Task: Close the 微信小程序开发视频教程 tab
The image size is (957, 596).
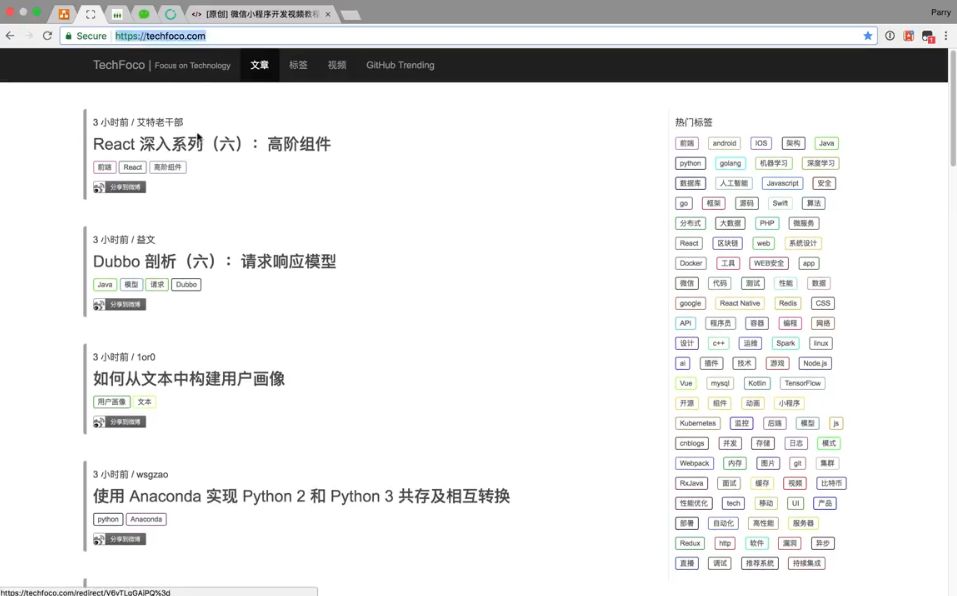Action: (x=328, y=14)
